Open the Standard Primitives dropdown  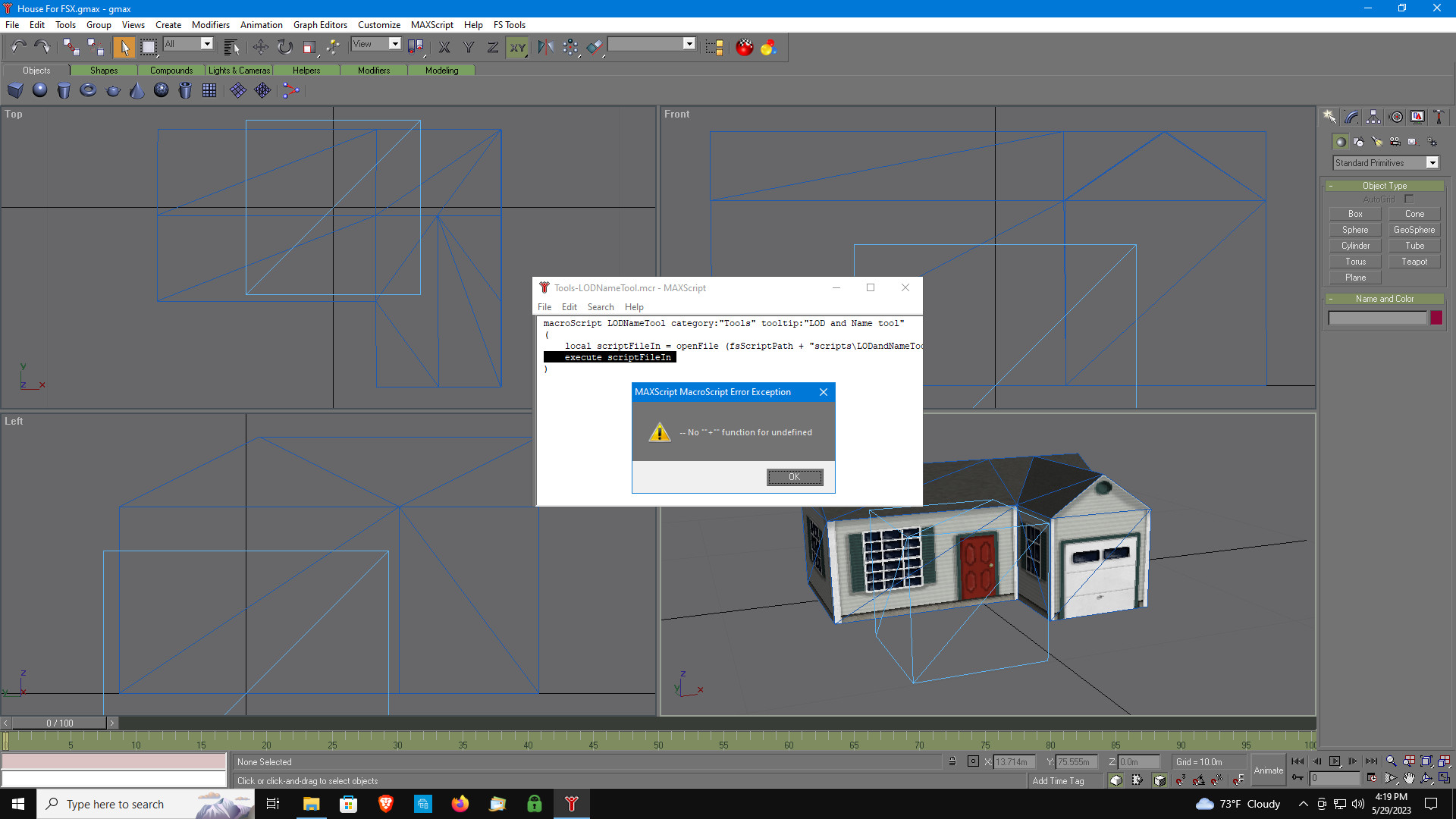point(1432,163)
